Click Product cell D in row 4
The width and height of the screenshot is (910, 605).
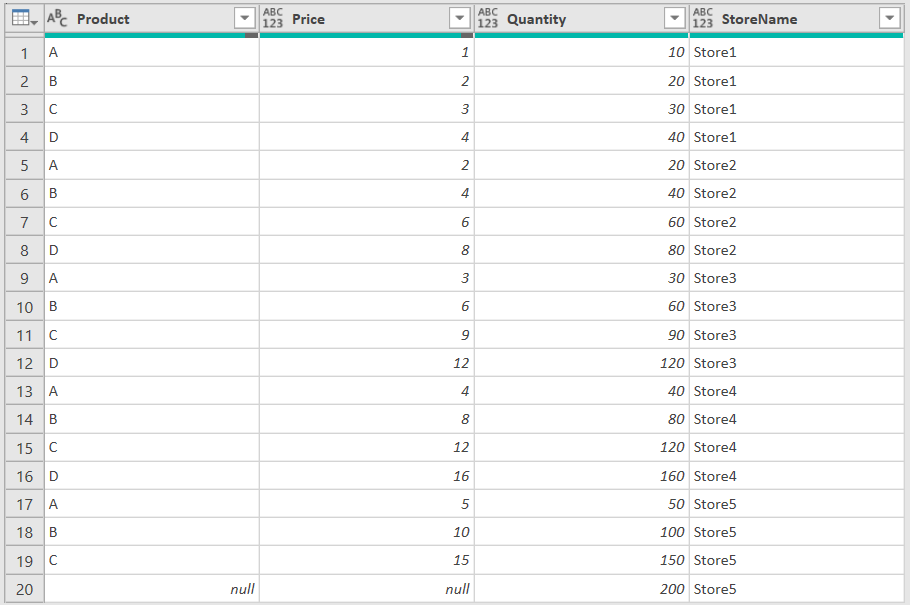coord(152,138)
